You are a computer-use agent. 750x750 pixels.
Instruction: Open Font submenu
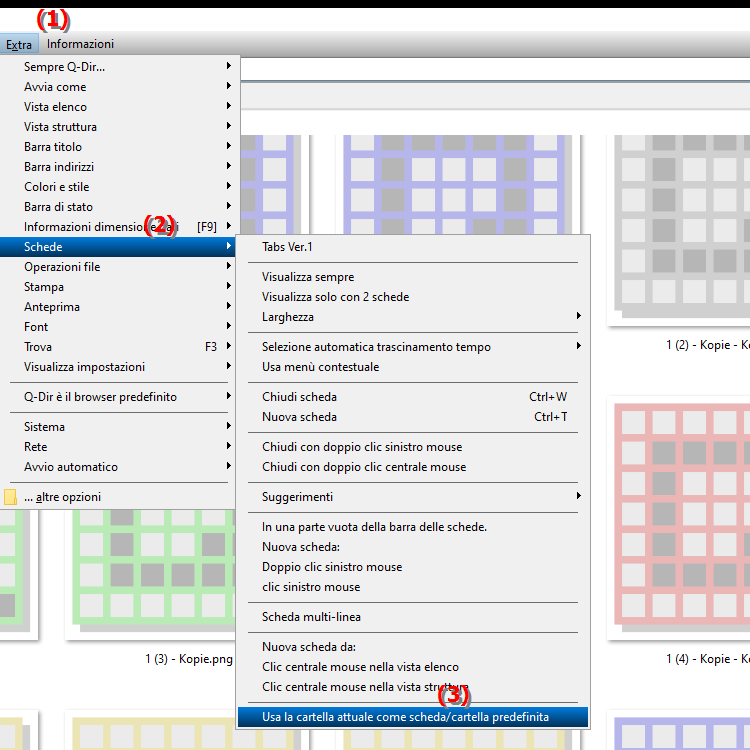pos(118,327)
